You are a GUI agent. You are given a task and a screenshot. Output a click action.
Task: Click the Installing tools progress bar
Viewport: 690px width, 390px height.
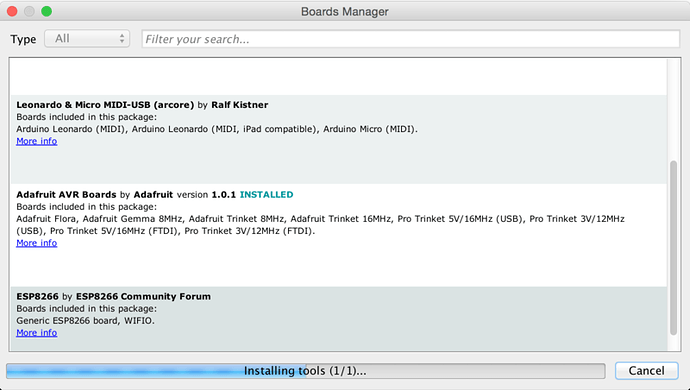[x=305, y=371]
